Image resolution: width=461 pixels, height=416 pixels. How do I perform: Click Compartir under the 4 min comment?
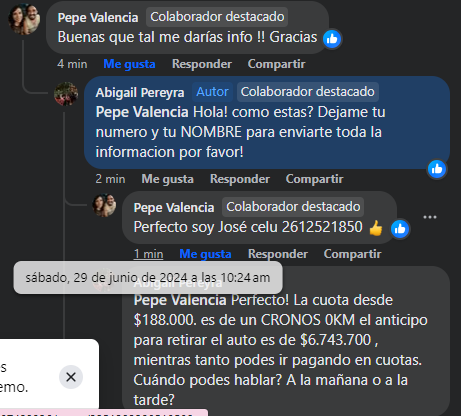point(276,64)
